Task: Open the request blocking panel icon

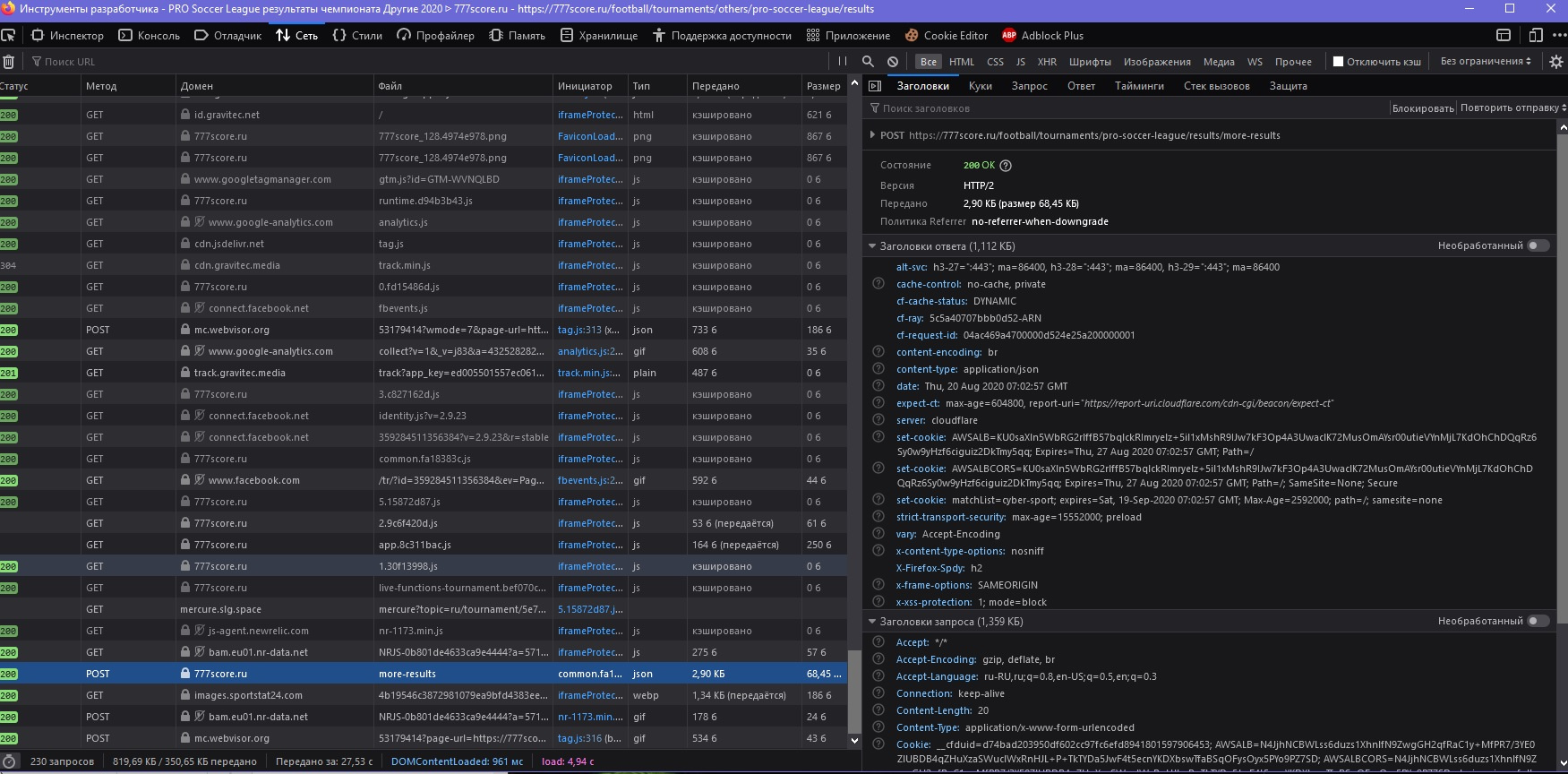Action: pyautogui.click(x=893, y=62)
